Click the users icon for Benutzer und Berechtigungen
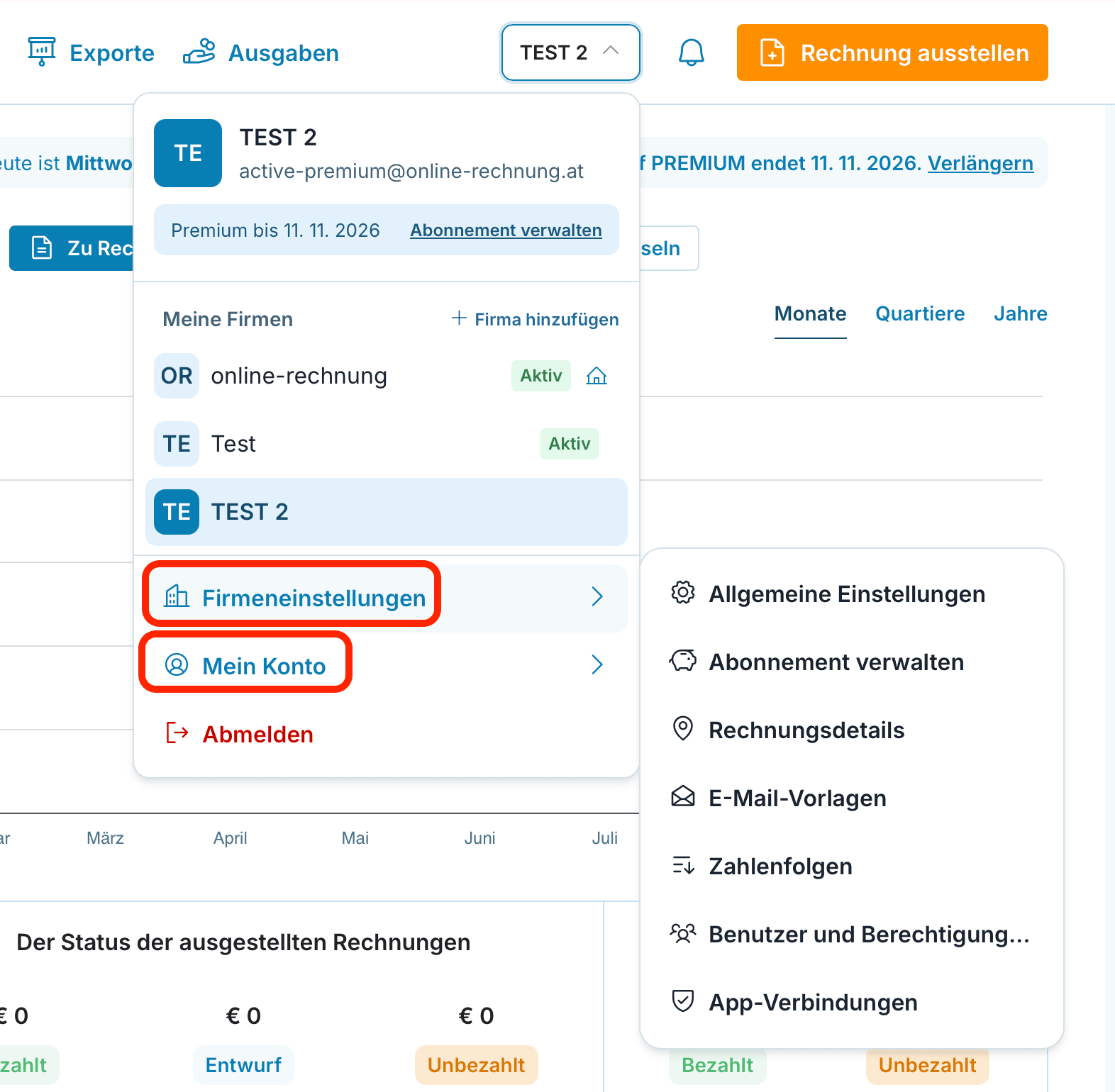 coord(683,933)
